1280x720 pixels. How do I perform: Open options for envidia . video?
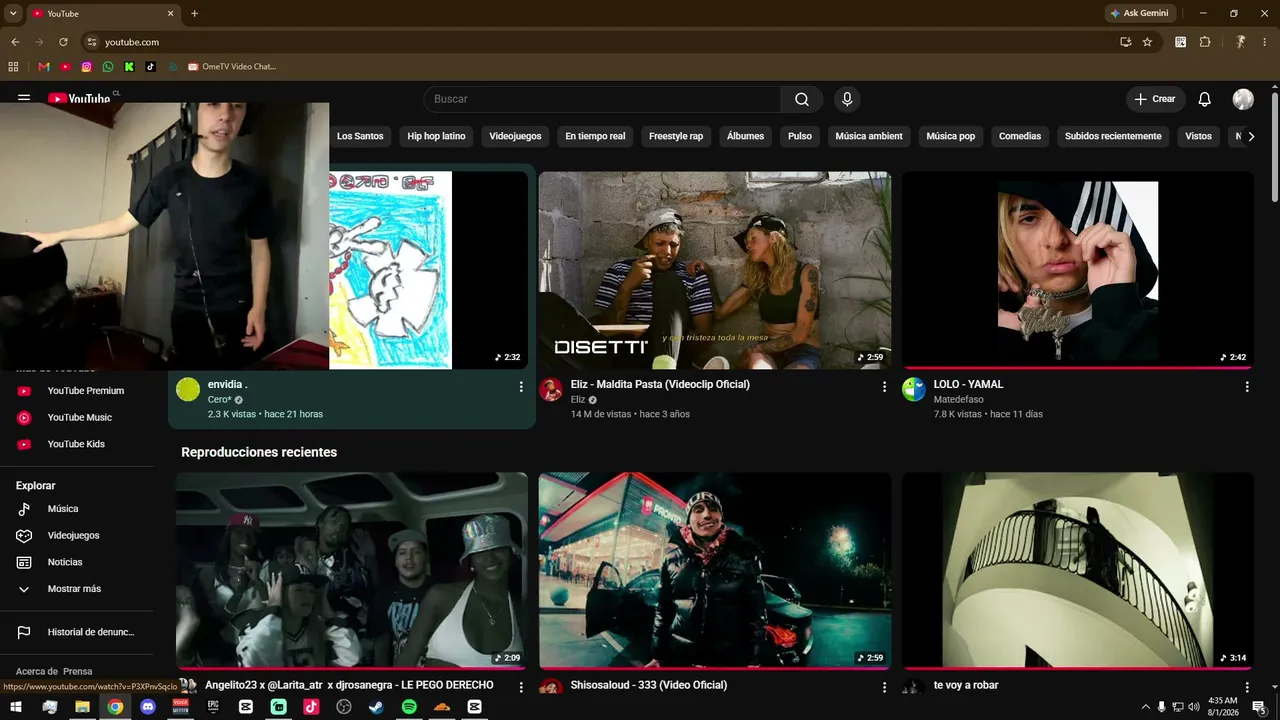click(521, 386)
